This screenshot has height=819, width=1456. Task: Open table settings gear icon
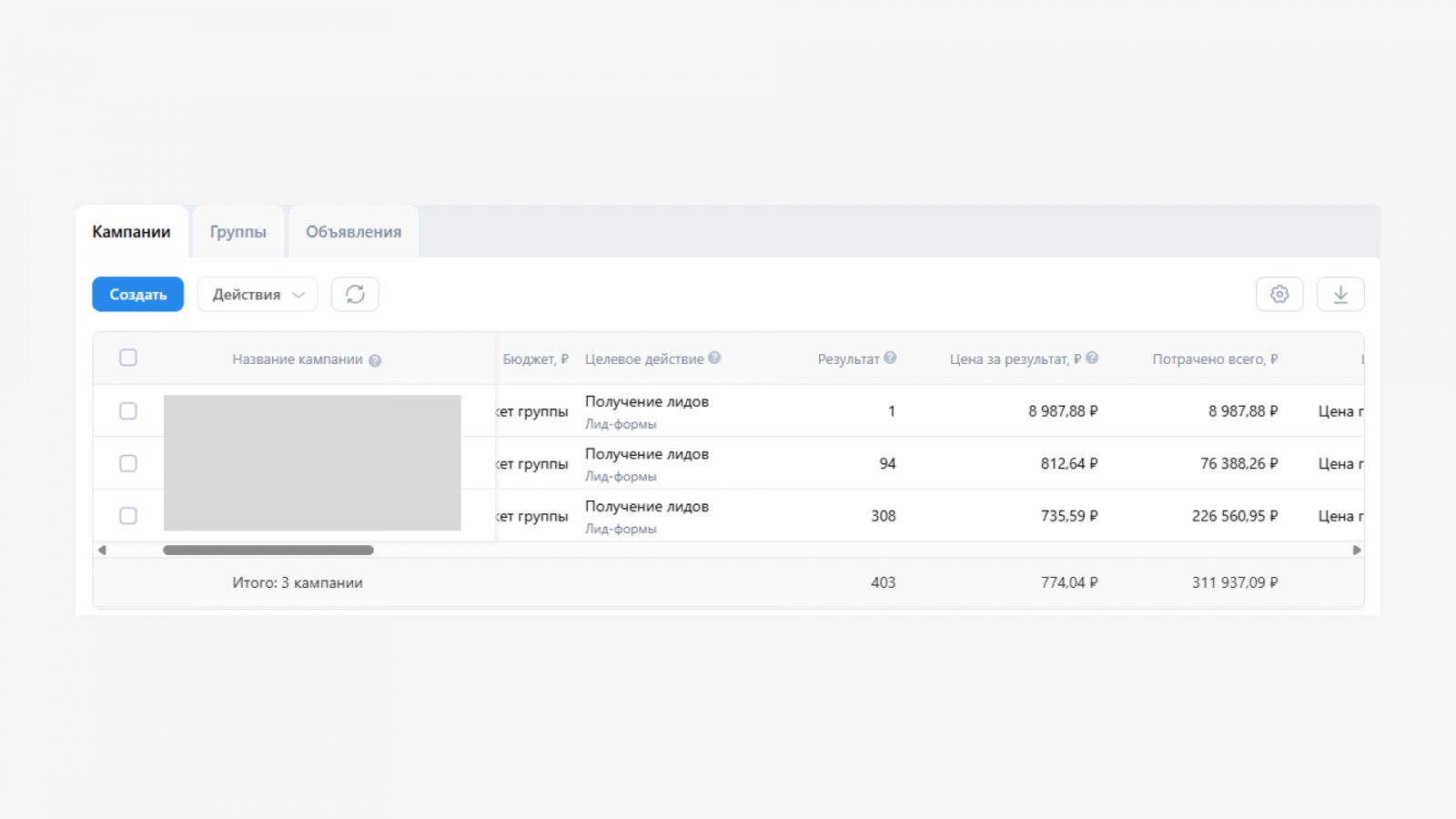[1279, 294]
